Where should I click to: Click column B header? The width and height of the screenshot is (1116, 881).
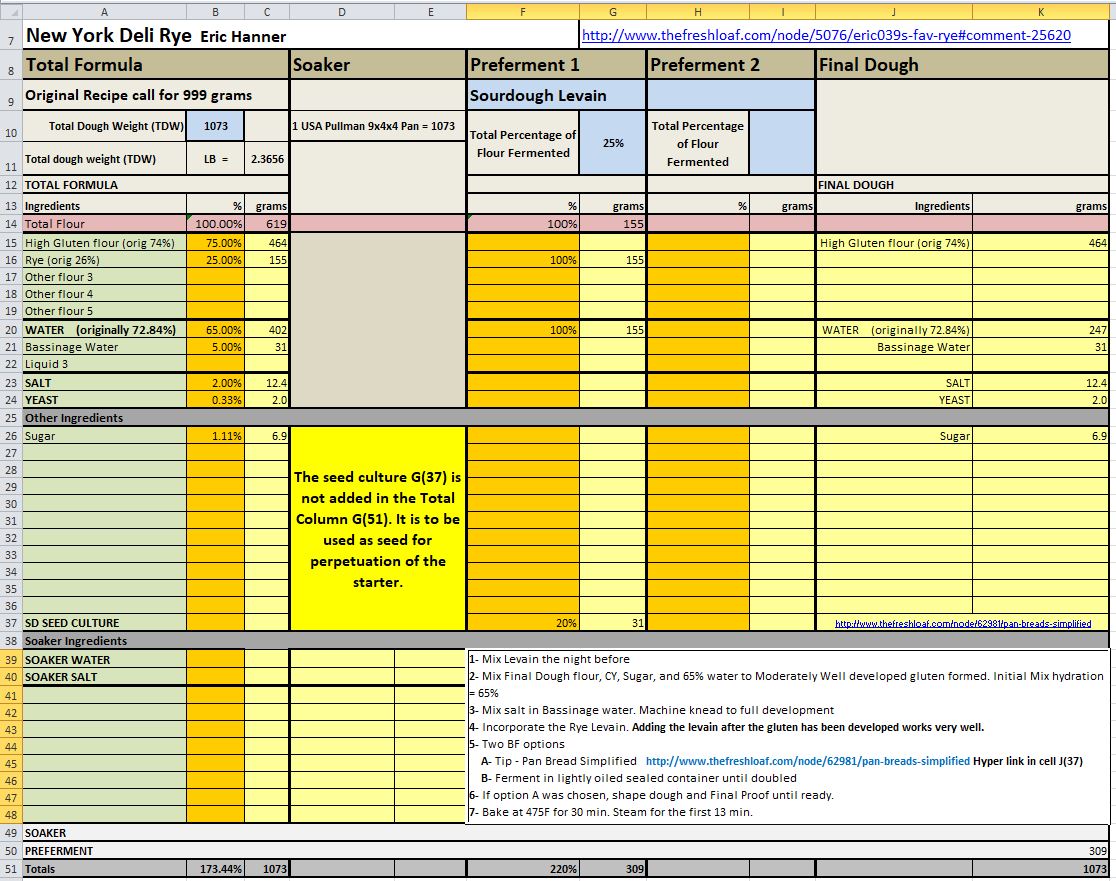215,11
